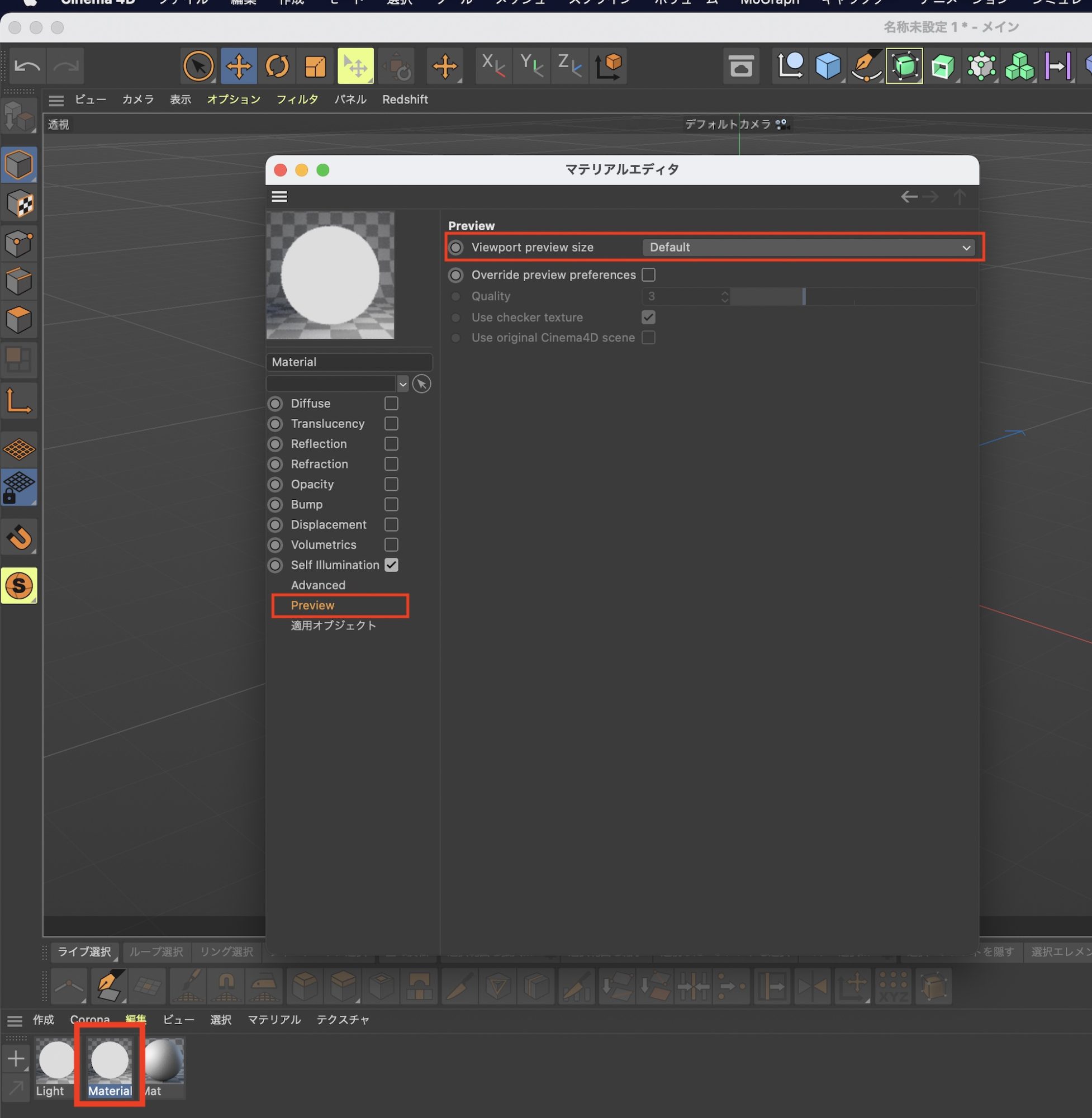Add a Cube primitive from toolbar
Viewport: 1092px width, 1118px height.
point(828,66)
